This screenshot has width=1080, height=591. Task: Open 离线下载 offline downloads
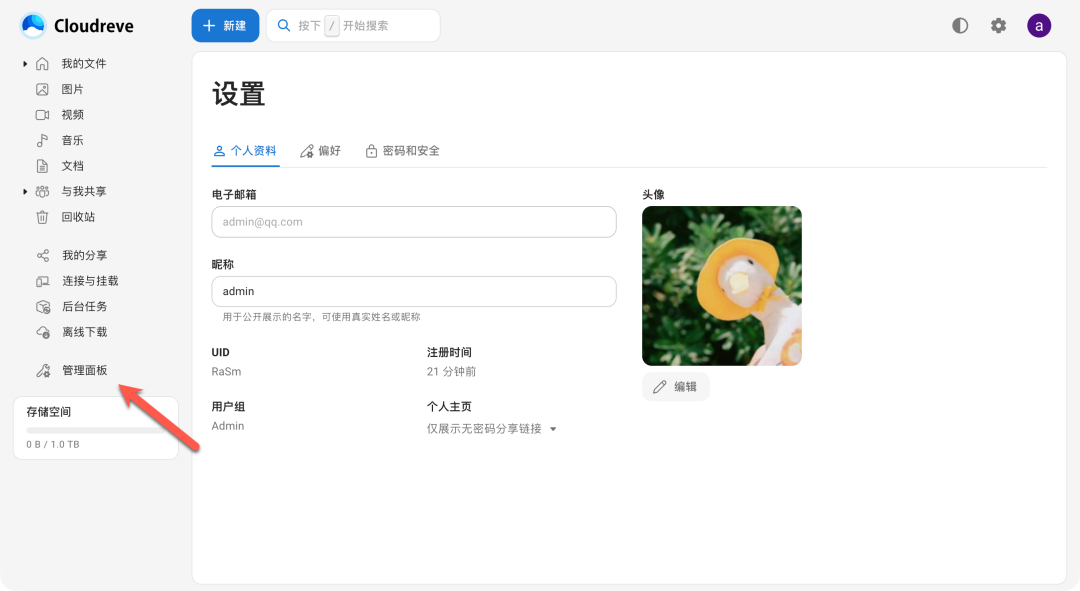point(84,332)
